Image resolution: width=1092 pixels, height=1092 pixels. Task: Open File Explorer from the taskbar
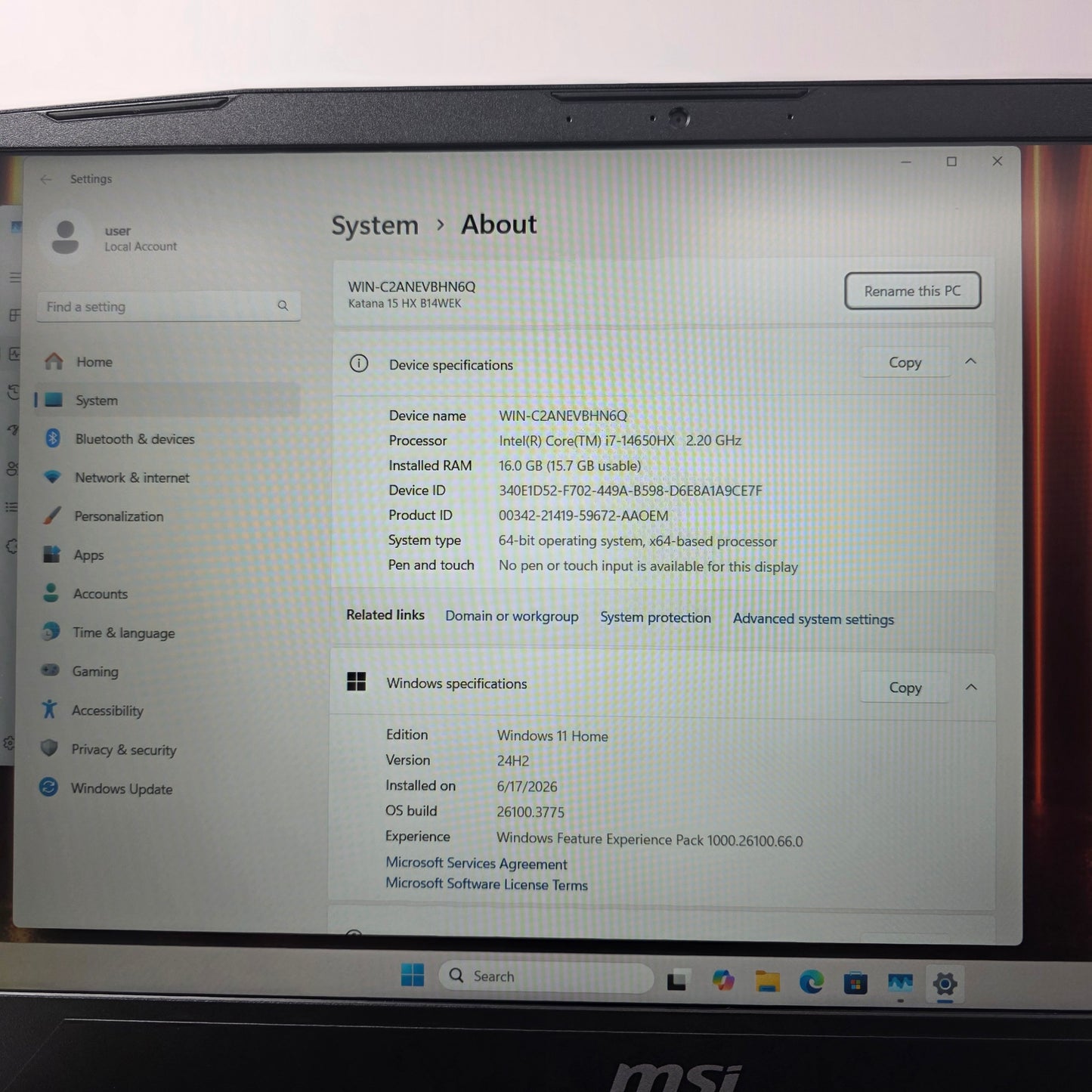coord(767,981)
